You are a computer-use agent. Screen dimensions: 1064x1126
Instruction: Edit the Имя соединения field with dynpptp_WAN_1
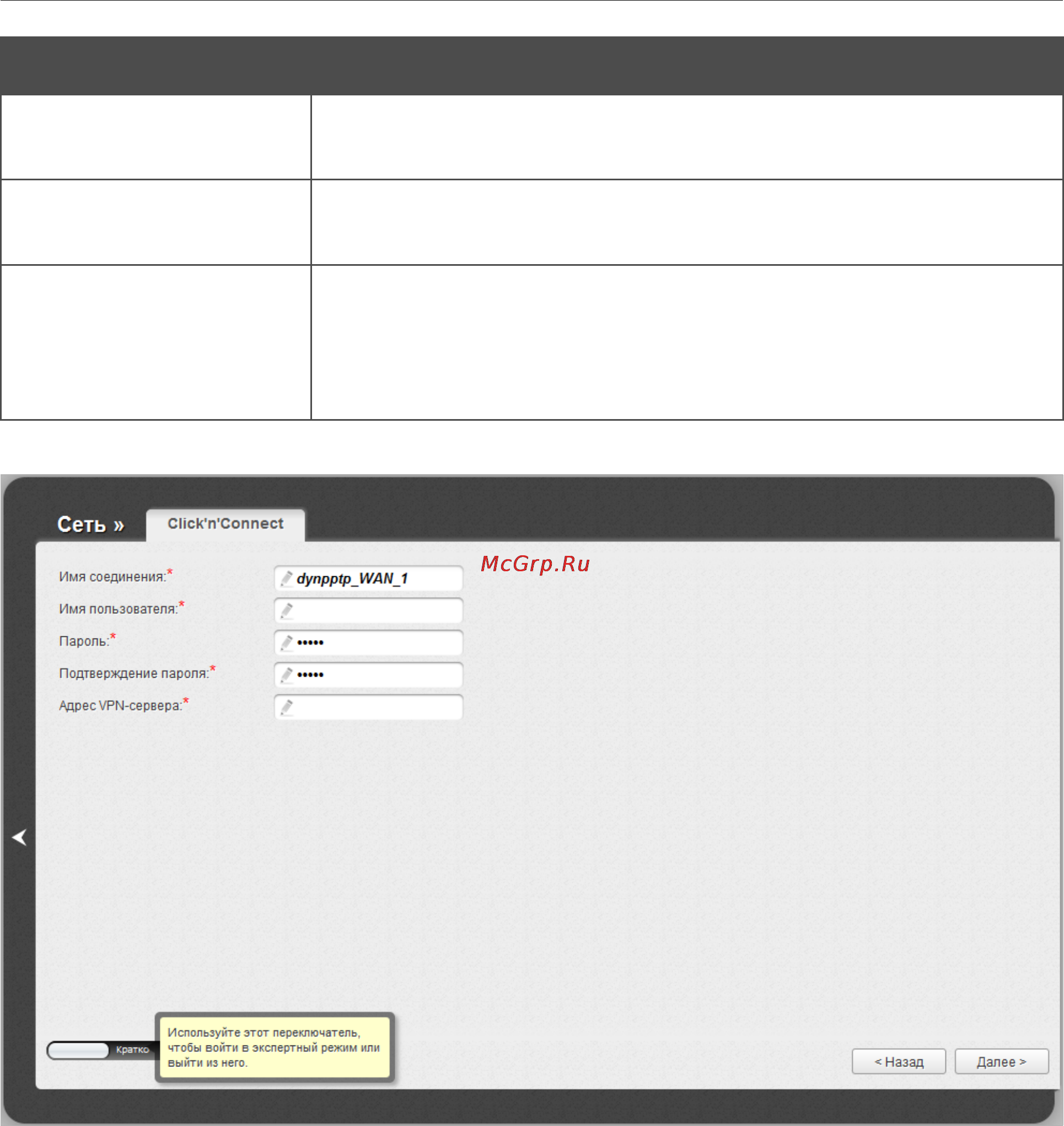(x=369, y=578)
